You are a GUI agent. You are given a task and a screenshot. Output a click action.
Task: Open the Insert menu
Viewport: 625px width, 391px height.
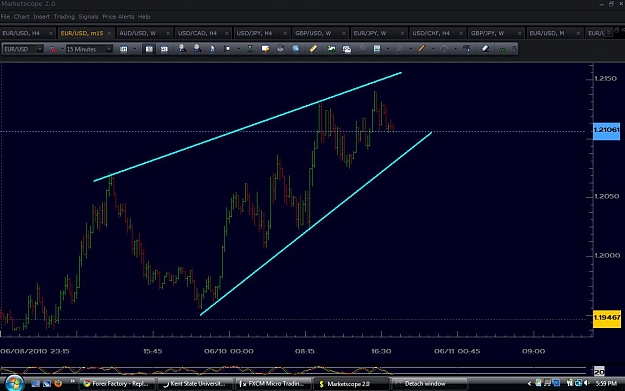click(x=41, y=17)
